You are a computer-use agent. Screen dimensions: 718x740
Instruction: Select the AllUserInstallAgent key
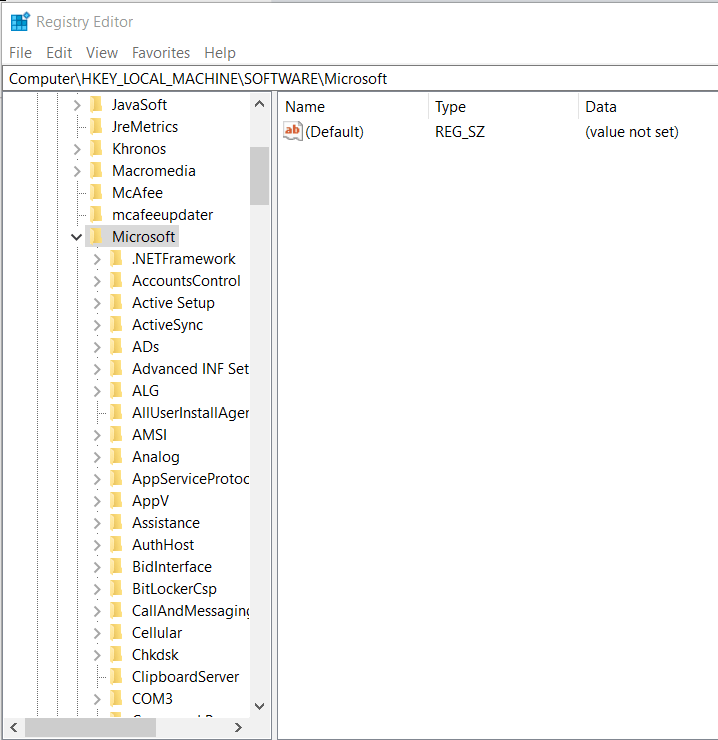[190, 412]
